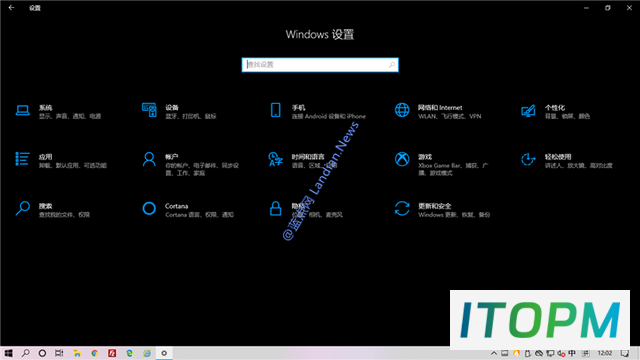Open Task View on the taskbar
The width and height of the screenshot is (640, 360).
59,353
